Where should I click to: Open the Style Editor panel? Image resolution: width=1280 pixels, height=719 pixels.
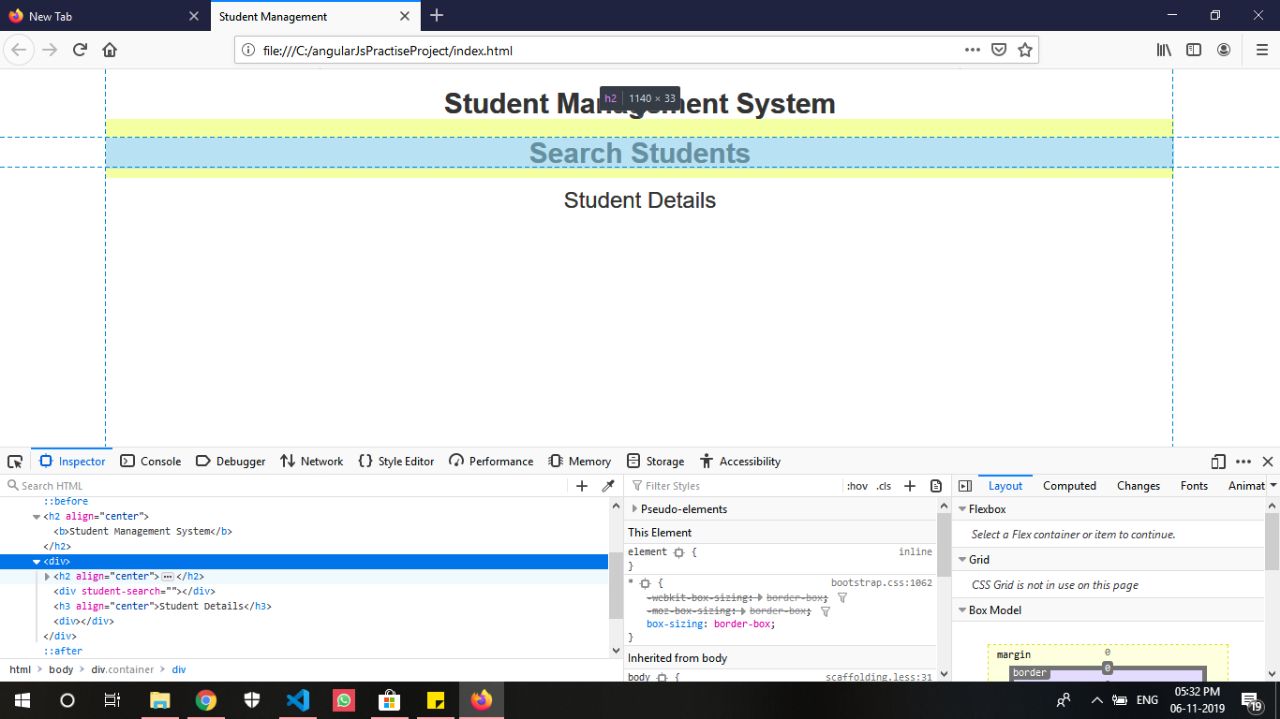(396, 461)
